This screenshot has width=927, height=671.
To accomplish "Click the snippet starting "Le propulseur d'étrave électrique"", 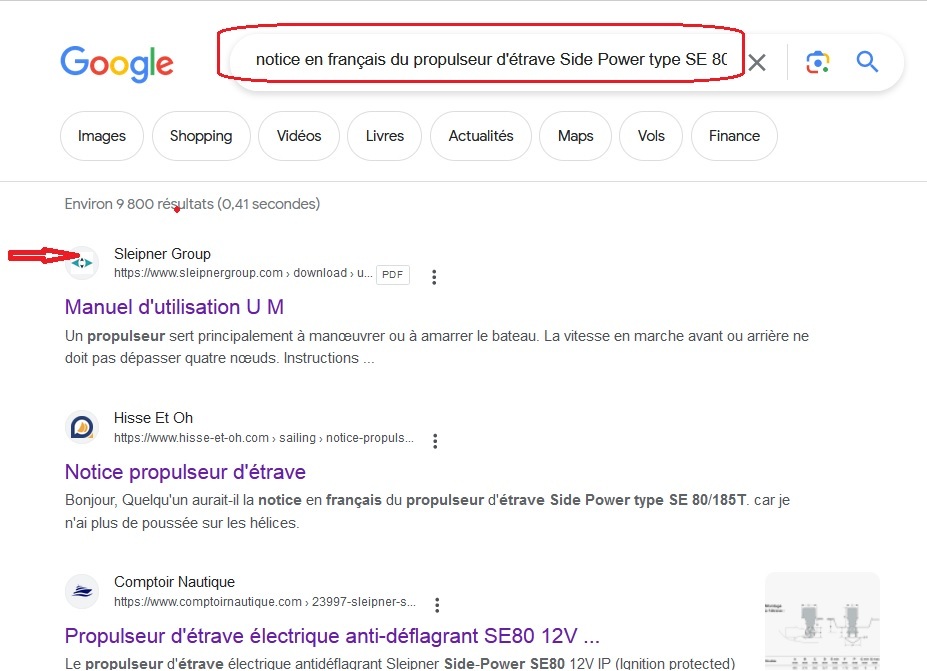I will (x=400, y=663).
